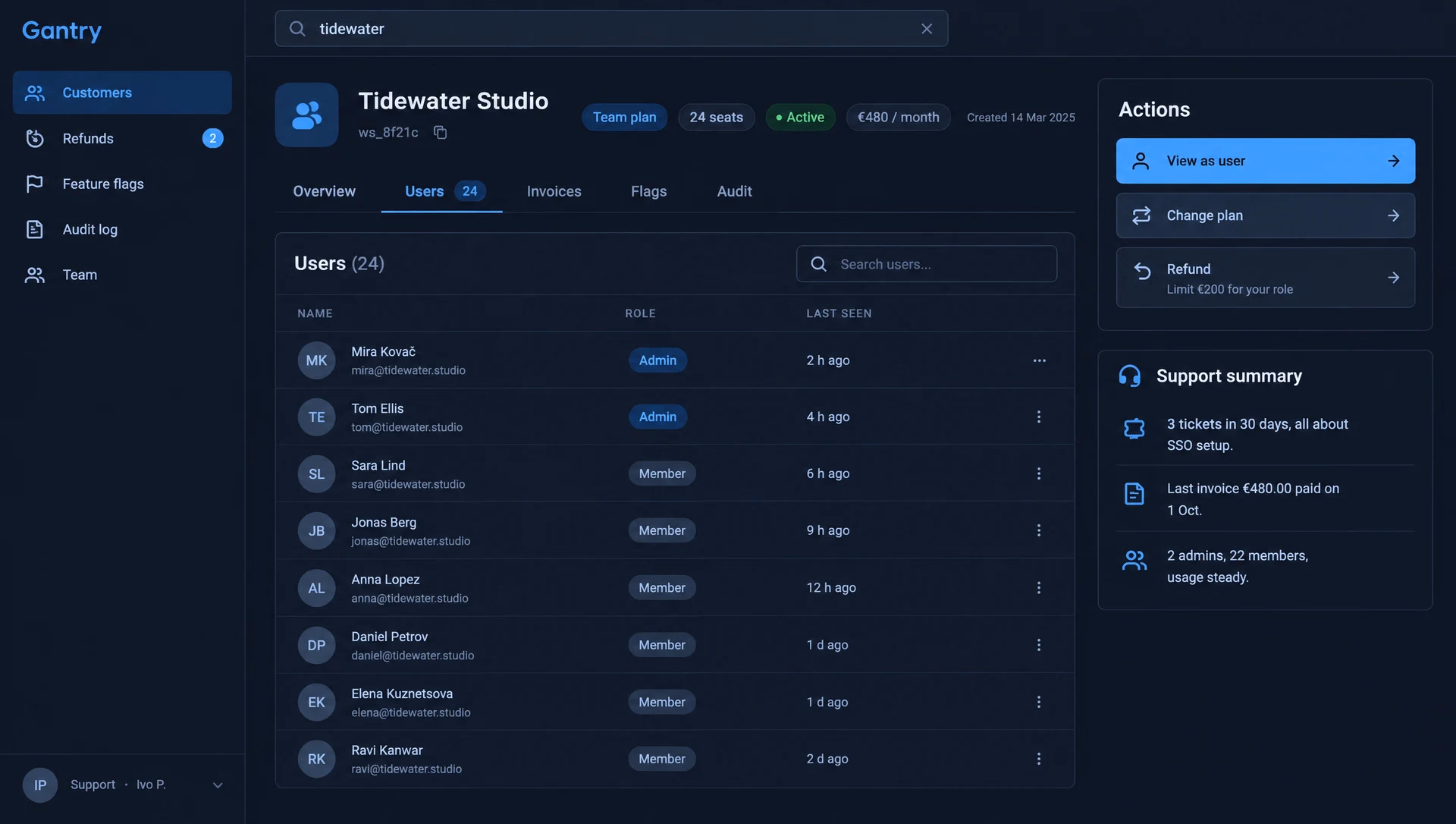The width and height of the screenshot is (1456, 824).
Task: Open row options for Tom Ellis
Action: click(x=1039, y=417)
